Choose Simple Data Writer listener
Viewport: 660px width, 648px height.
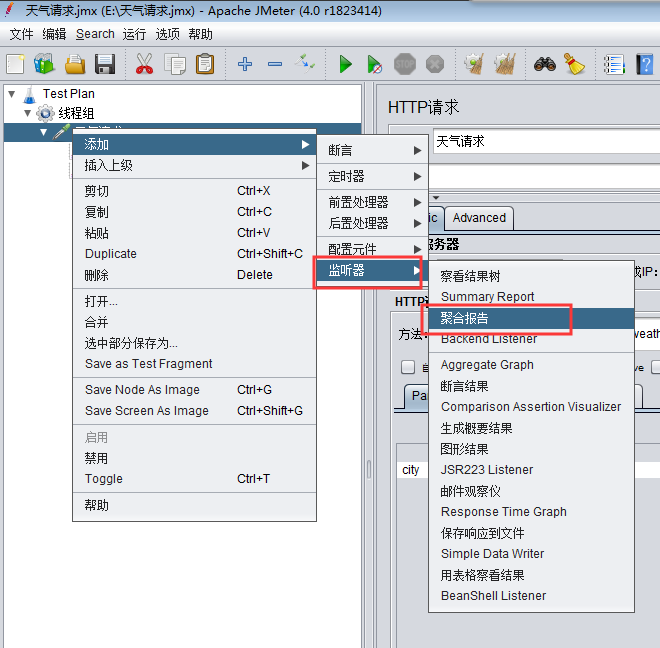tap(531, 554)
